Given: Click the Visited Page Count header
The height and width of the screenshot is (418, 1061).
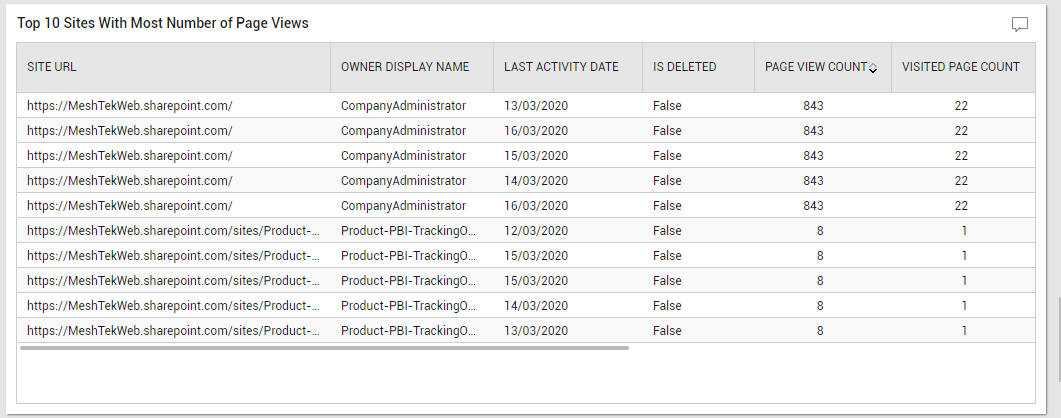Looking at the screenshot, I should click(960, 67).
